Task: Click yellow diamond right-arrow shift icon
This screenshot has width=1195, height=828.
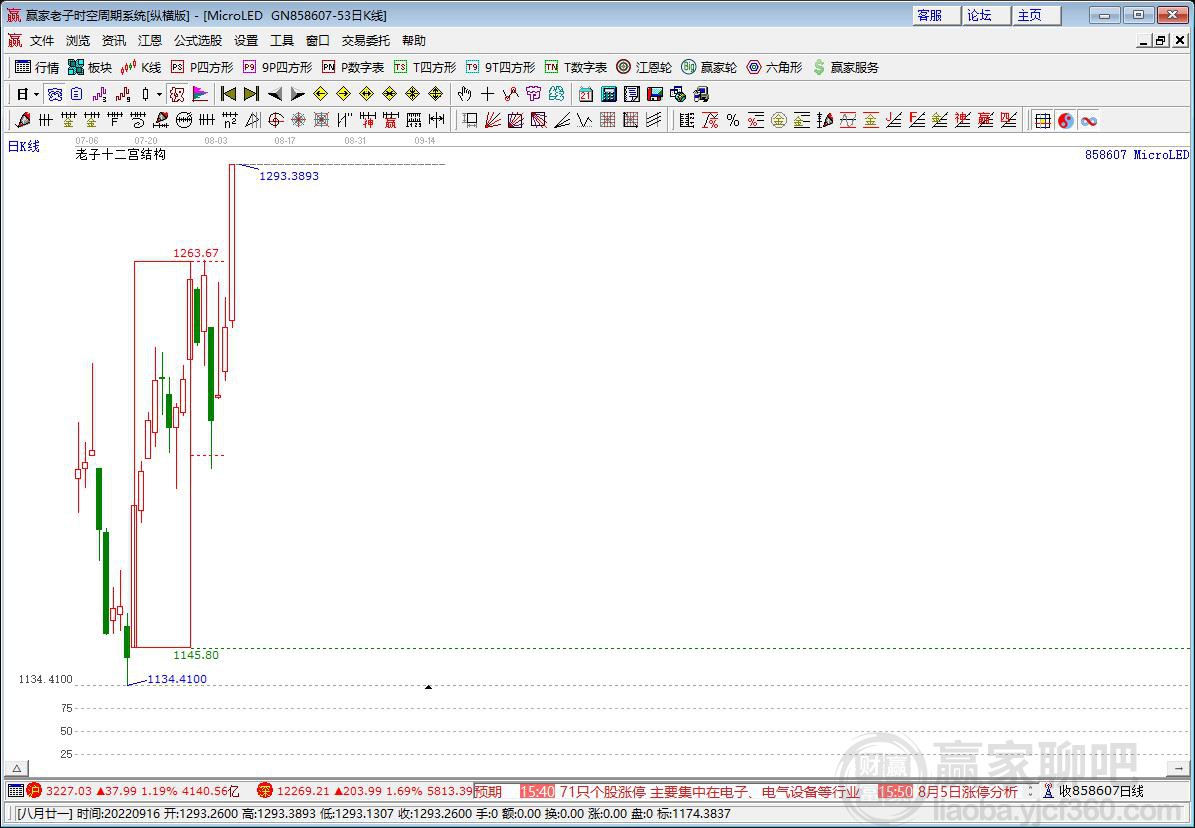Action: [x=343, y=95]
